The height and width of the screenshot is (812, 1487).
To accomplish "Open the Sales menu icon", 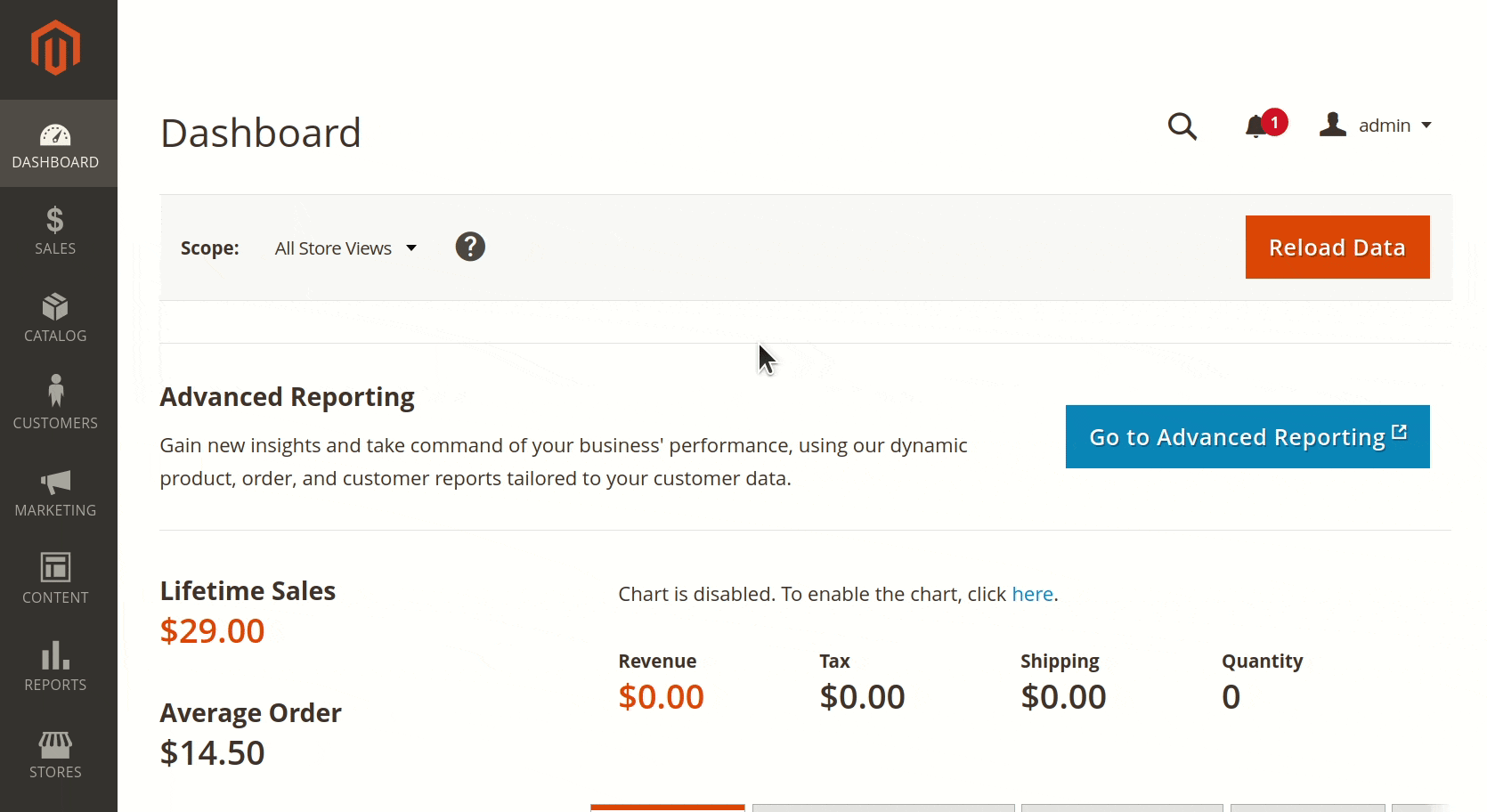I will [x=55, y=219].
